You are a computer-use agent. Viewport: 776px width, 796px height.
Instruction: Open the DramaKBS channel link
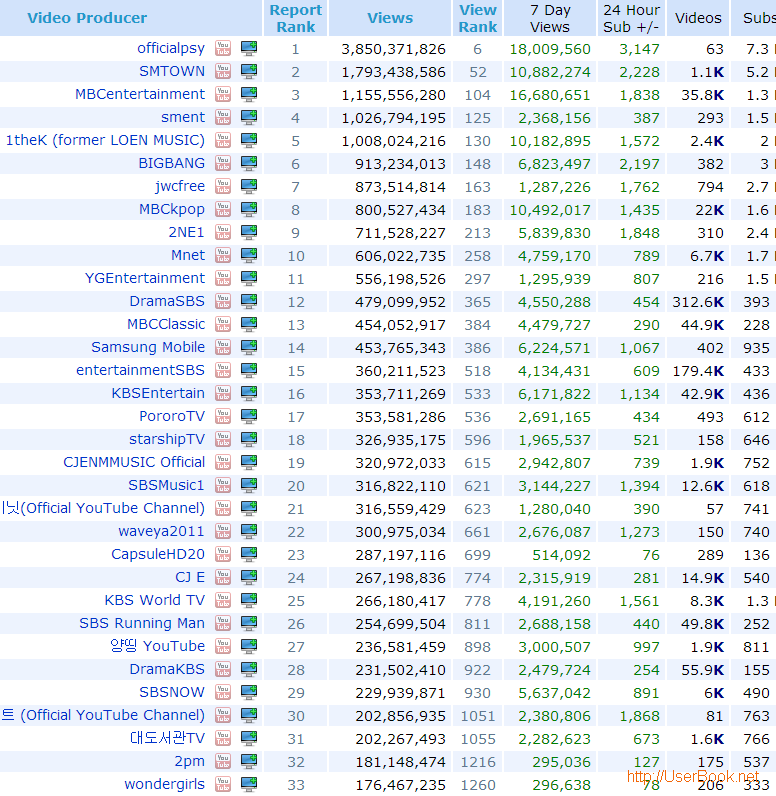pos(167,670)
